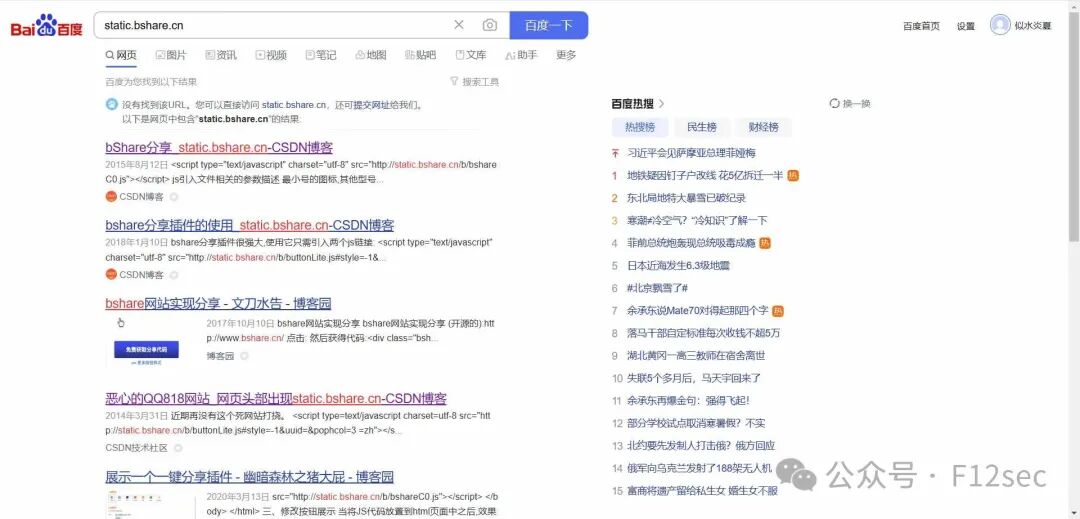Open the AI 助手 tab
Viewport: 1080px width, 519px height.
(521, 55)
